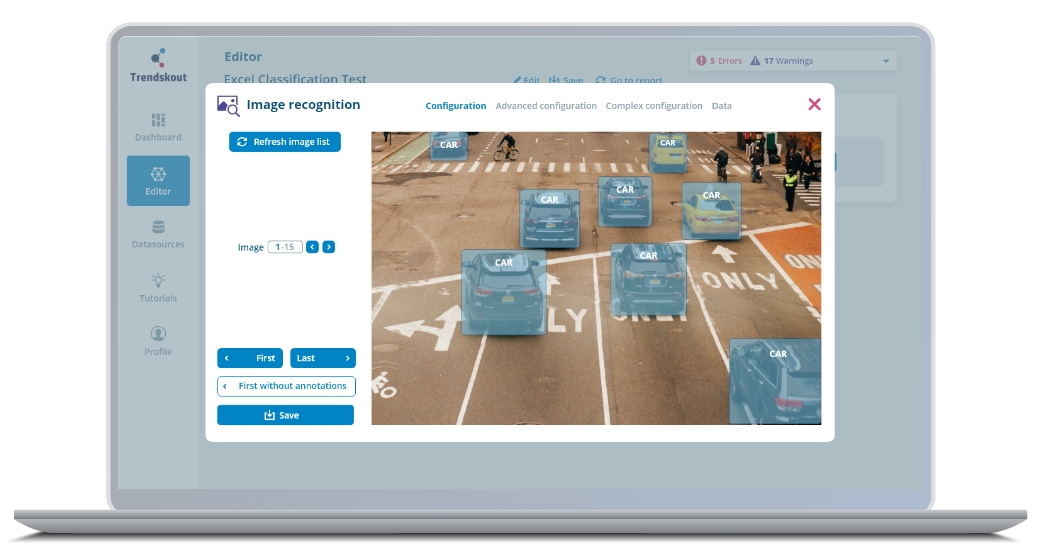Open the Data tab
Image resolution: width=1040 pixels, height=560 pixels.
tap(722, 106)
